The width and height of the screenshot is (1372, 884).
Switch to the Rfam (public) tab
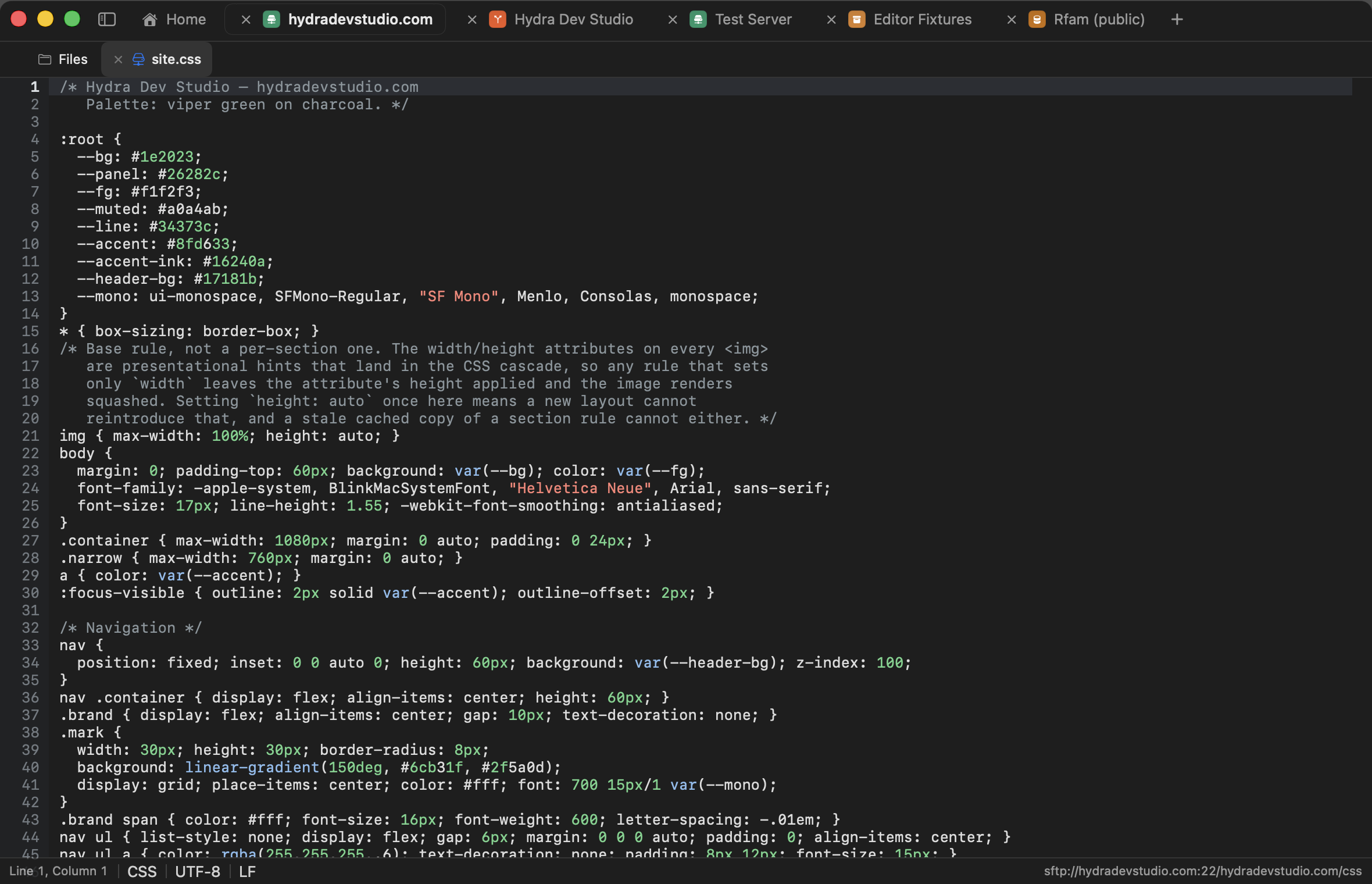[1099, 19]
